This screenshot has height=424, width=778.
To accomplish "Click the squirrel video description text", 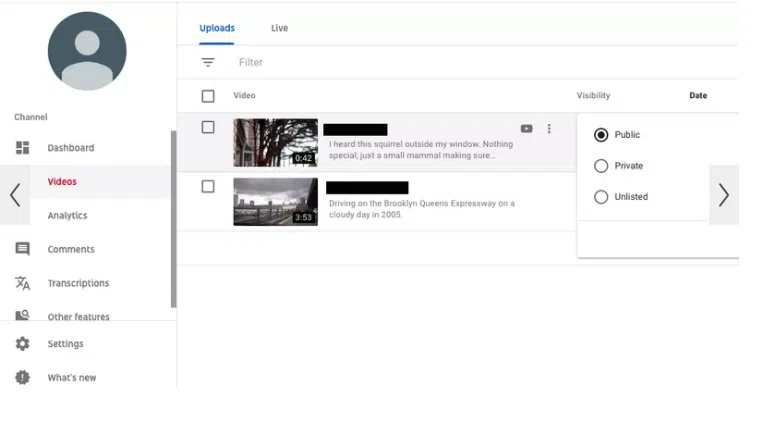I will 421,150.
